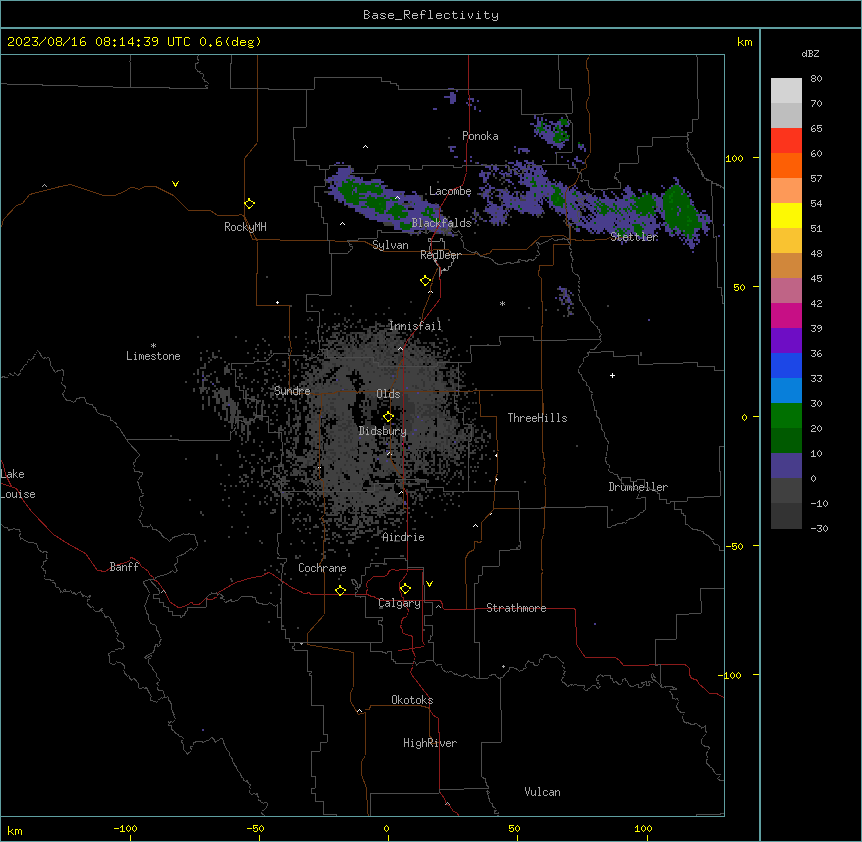Click the red 65 dBZ legend swatch
Viewport: 862px width, 842px height.
(x=786, y=140)
